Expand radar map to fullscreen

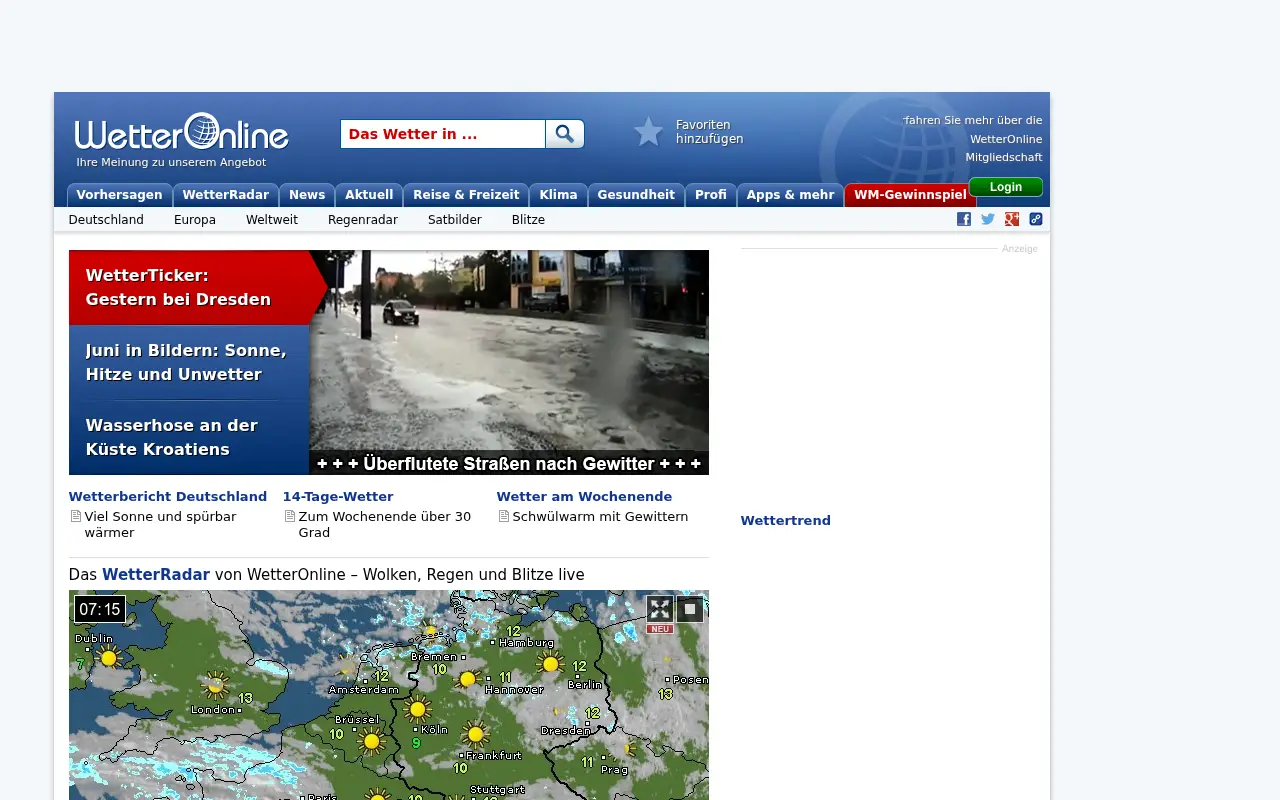coord(659,609)
